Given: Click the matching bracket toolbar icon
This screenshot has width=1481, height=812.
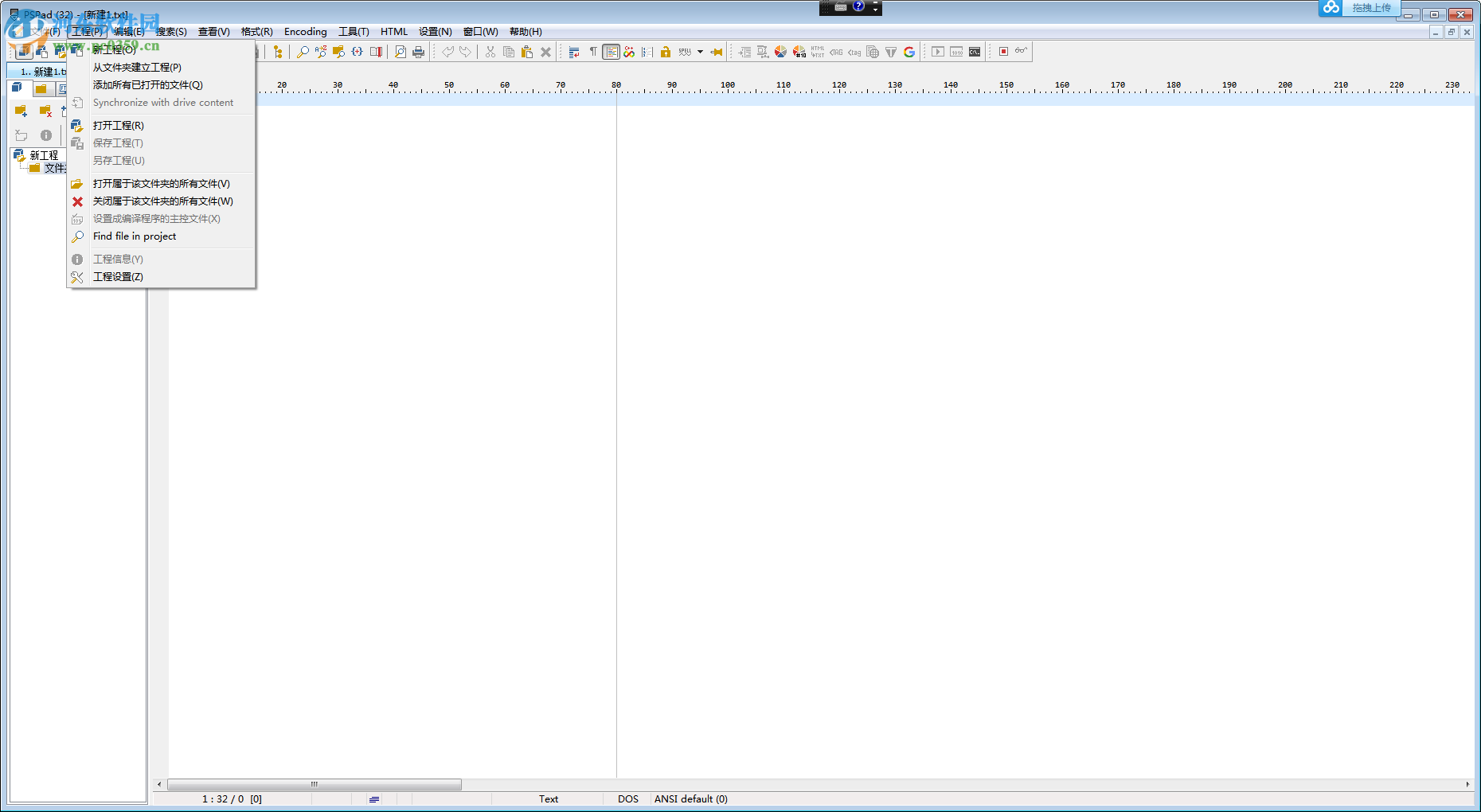Looking at the screenshot, I should tap(358, 52).
